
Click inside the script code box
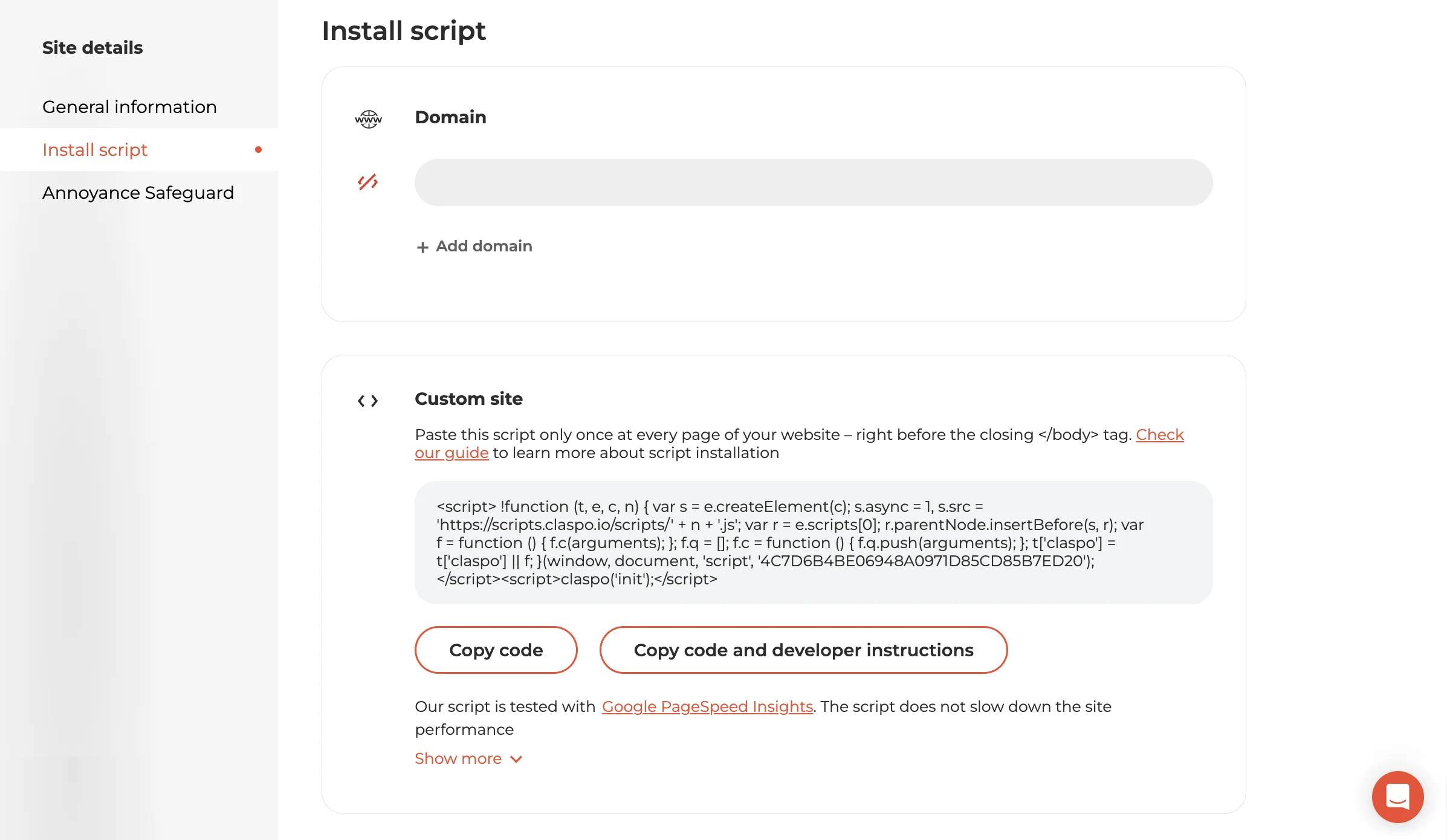click(813, 542)
